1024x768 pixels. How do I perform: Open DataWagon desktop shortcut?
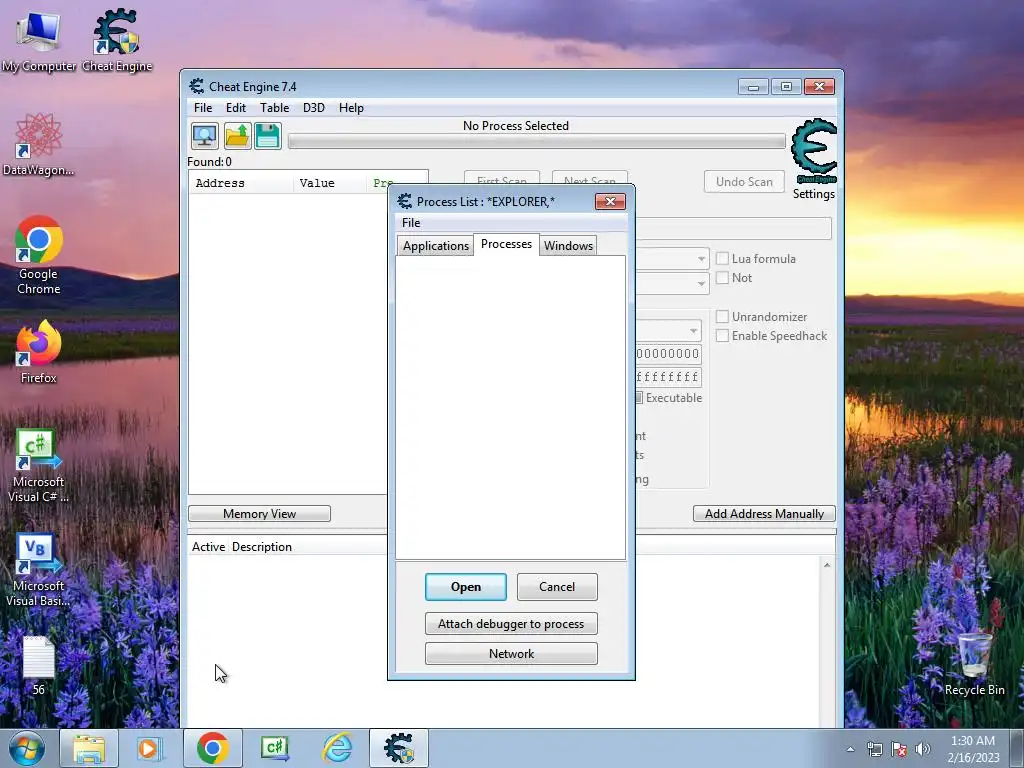tap(39, 145)
